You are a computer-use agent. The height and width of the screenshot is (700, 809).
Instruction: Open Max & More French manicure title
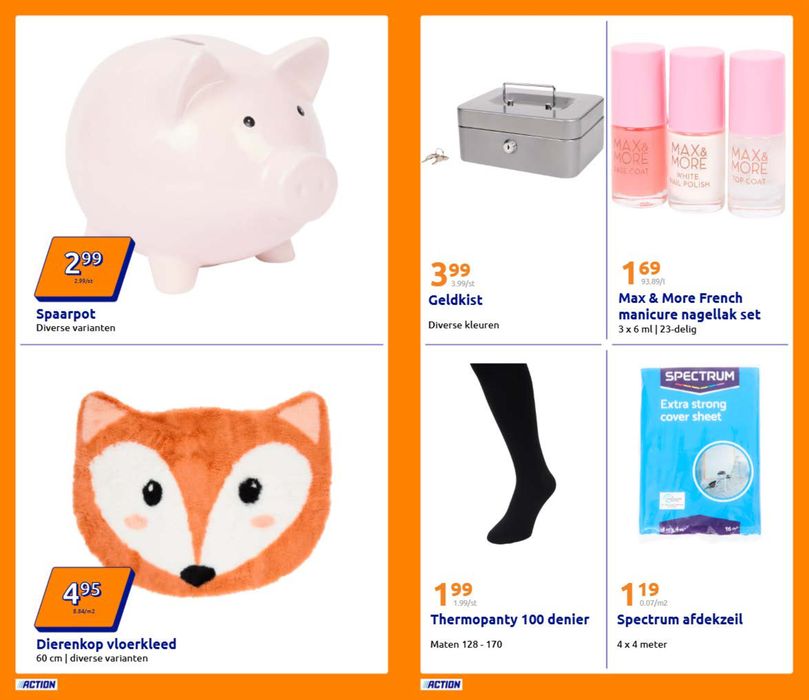point(689,306)
